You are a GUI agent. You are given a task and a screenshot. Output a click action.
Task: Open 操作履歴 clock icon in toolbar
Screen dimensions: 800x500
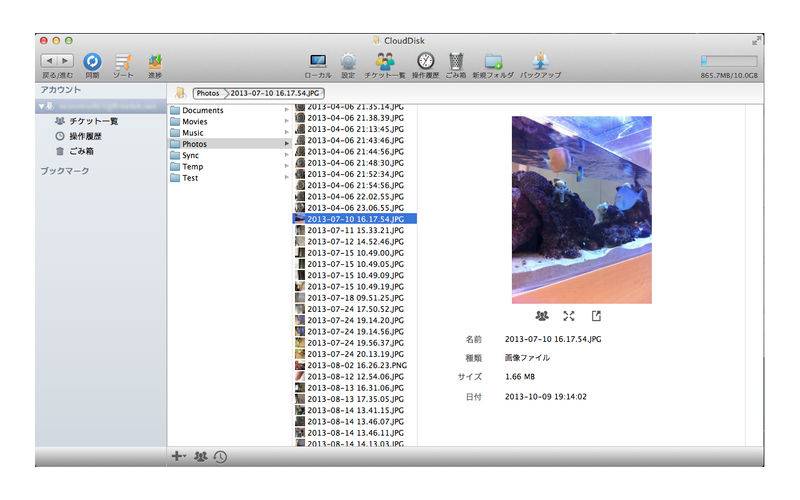(426, 61)
